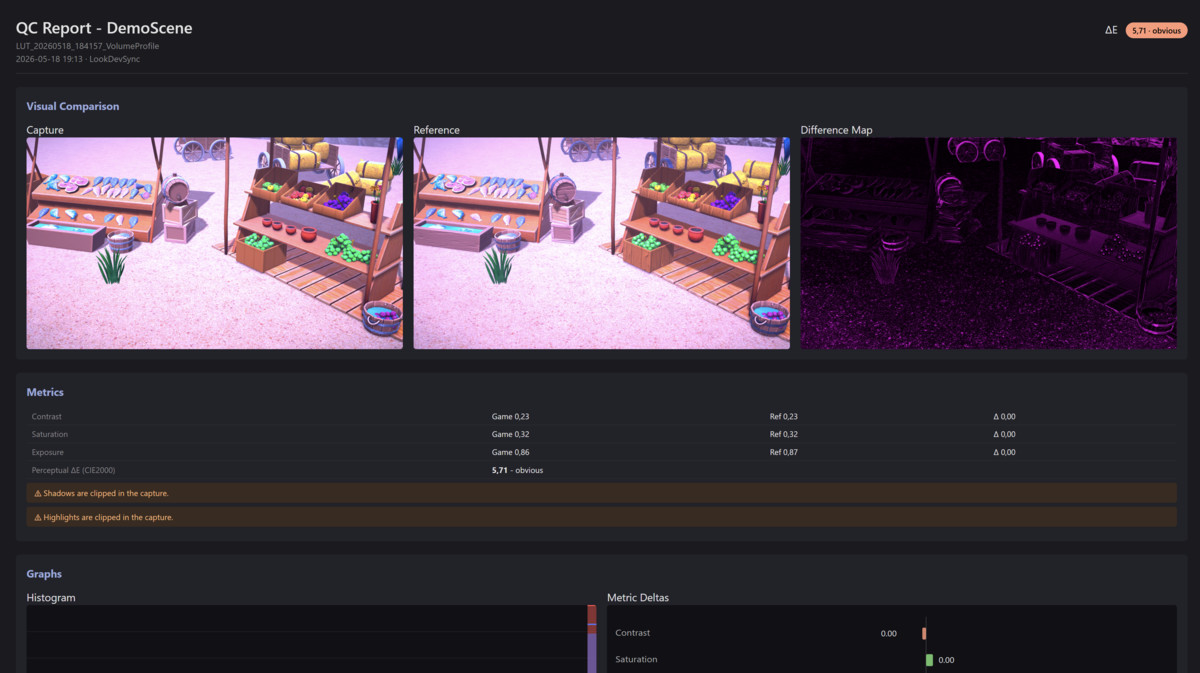Click "Game 0,86" in the Exposure row
This screenshot has height=673, width=1200.
[x=510, y=452]
